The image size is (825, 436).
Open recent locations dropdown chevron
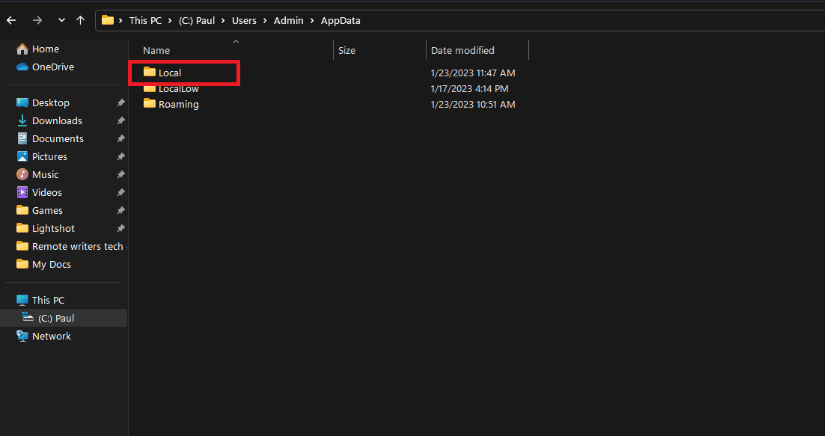pos(62,21)
